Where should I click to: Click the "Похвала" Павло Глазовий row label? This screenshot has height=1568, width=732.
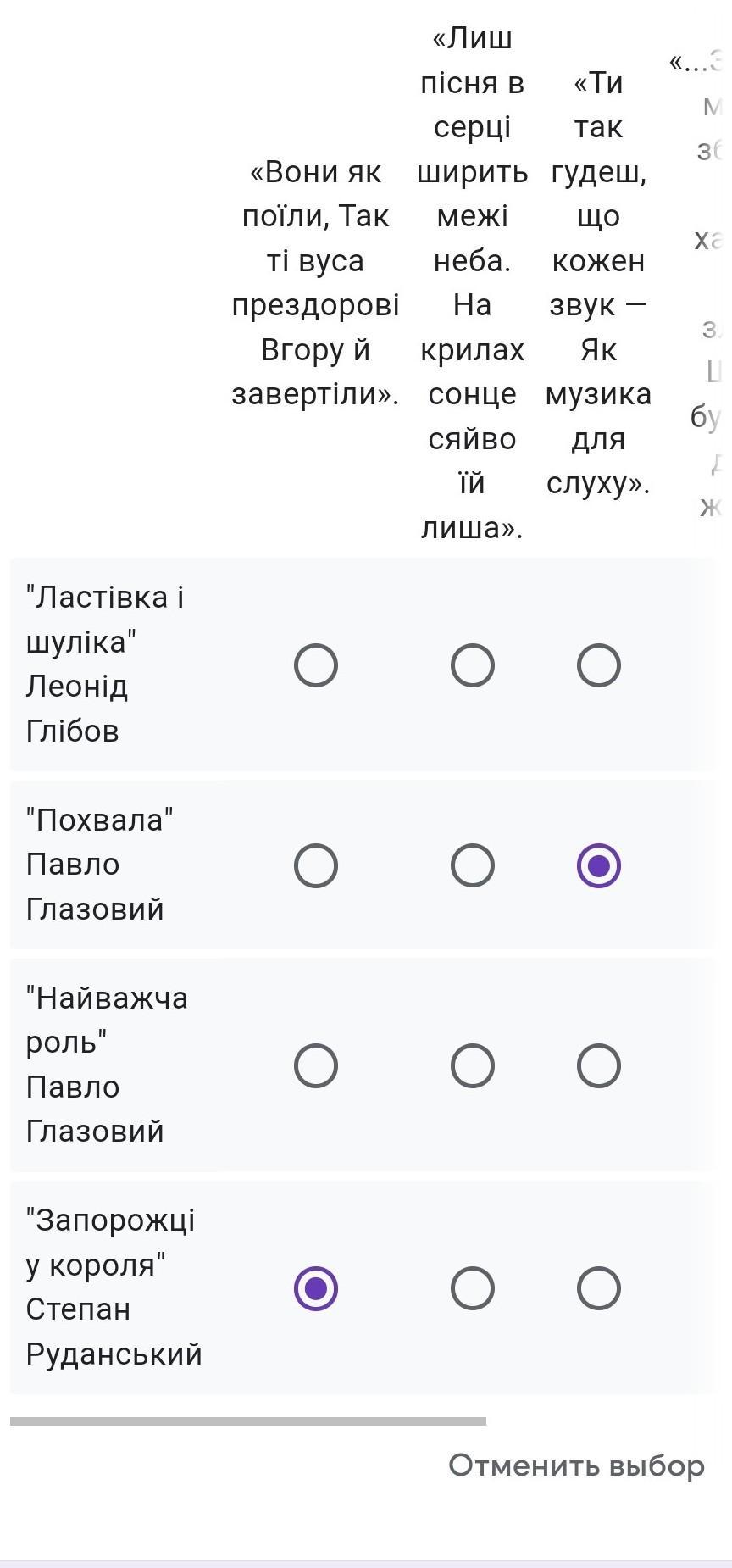pos(100,865)
